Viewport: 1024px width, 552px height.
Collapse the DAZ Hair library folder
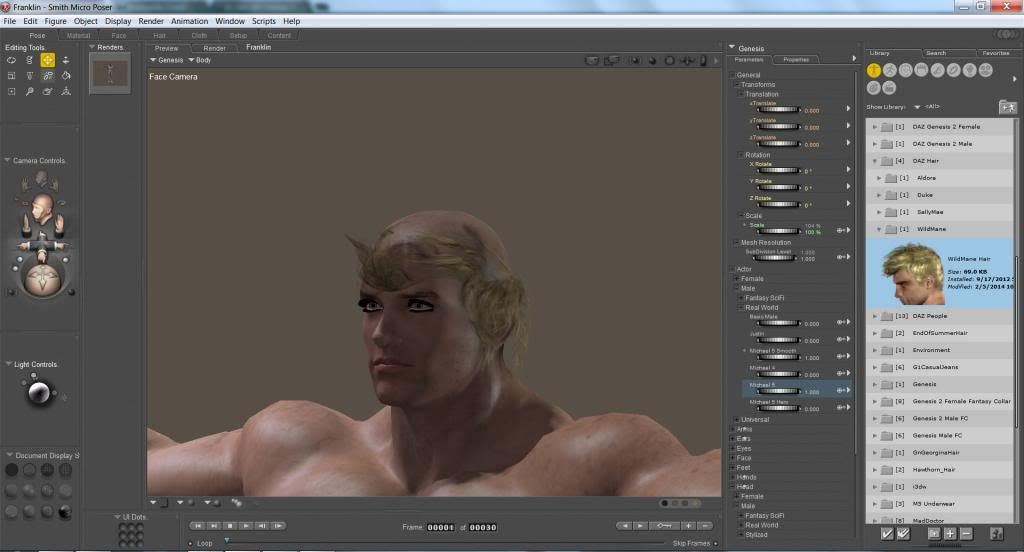click(x=876, y=161)
